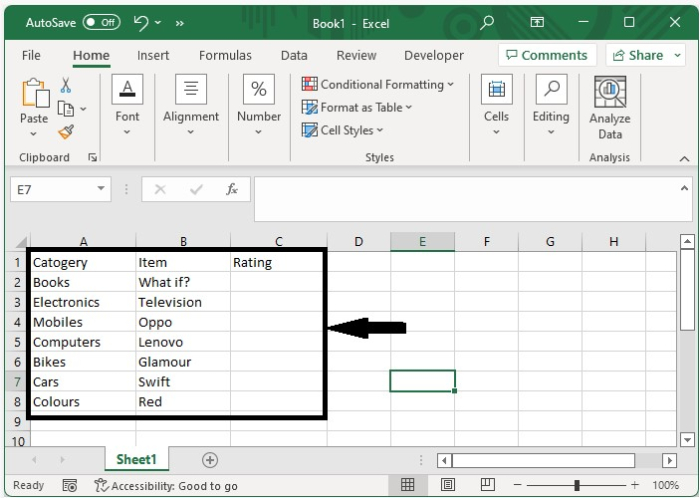Click the formula bar Enter checkmark
This screenshot has height=498, width=700.
point(196,190)
